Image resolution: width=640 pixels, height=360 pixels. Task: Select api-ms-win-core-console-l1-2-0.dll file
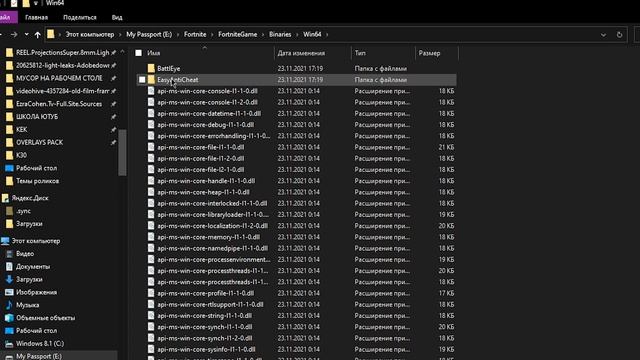point(207,102)
